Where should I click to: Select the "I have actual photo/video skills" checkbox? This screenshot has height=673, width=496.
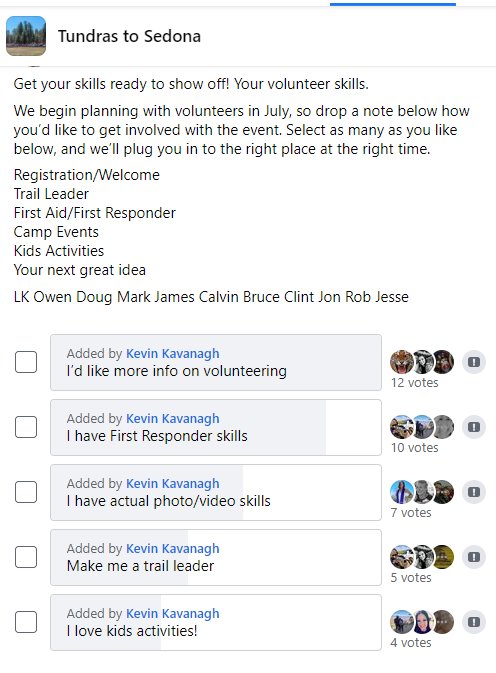26,492
